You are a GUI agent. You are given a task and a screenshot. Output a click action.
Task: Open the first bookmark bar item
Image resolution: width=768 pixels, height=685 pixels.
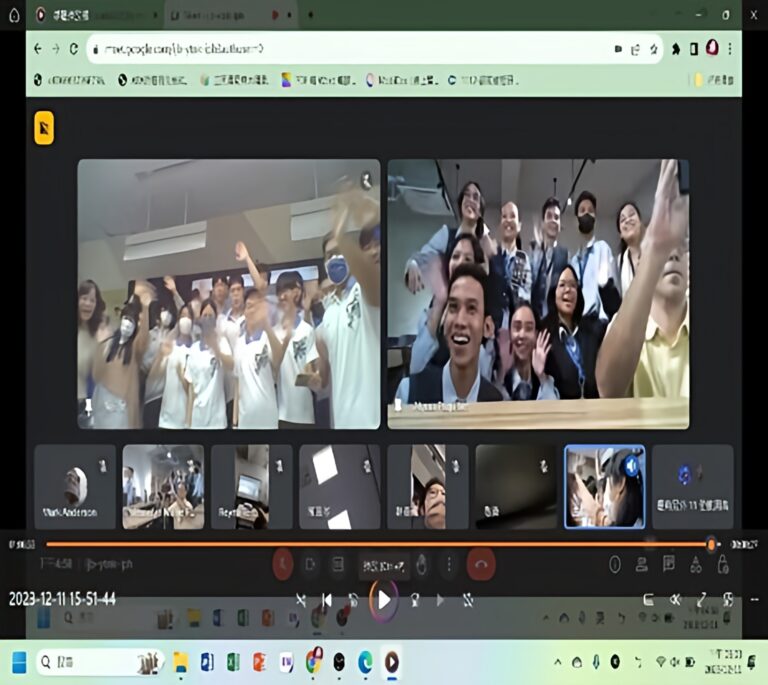click(69, 80)
